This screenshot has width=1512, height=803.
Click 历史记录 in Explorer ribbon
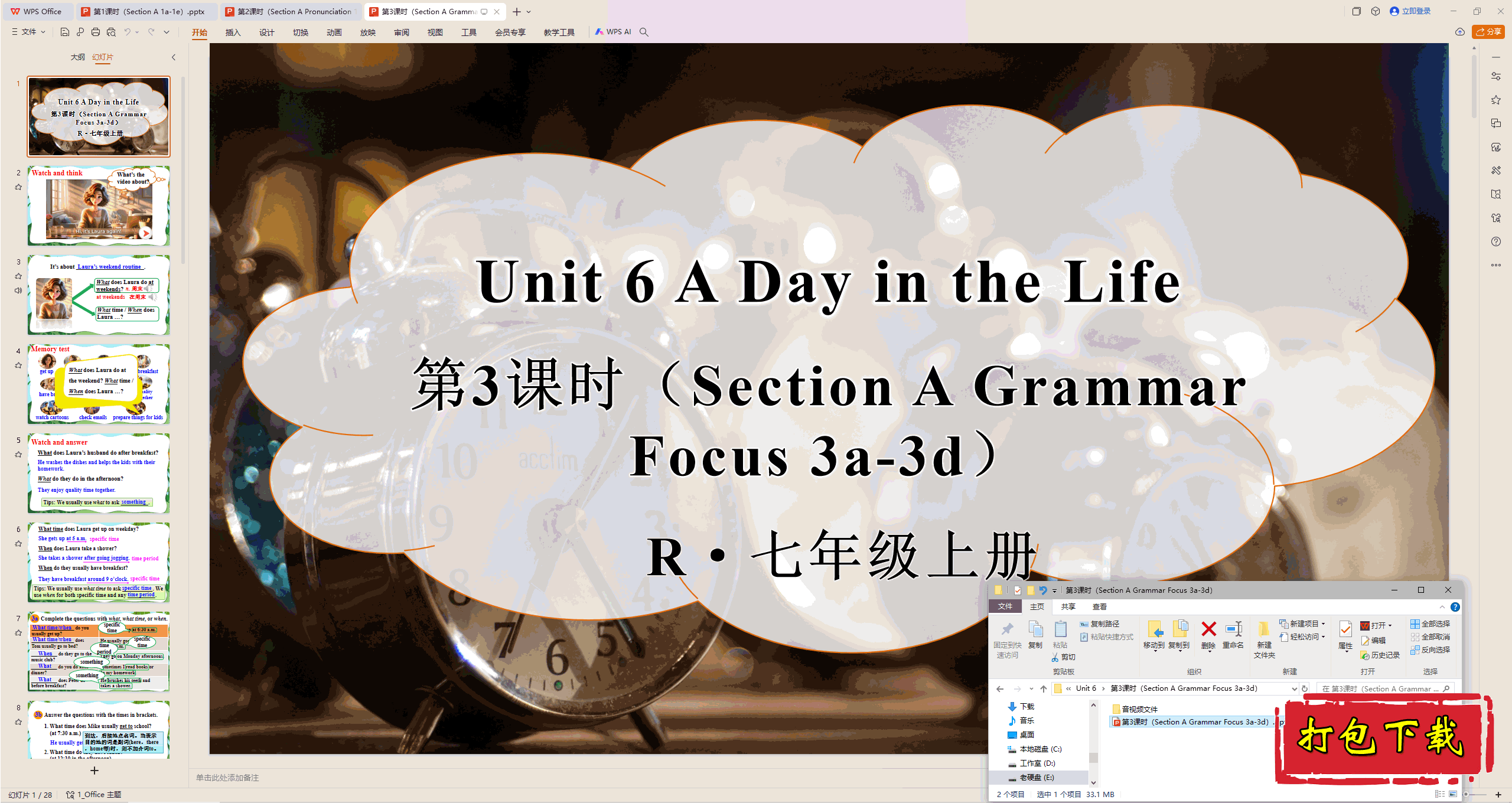(1381, 655)
